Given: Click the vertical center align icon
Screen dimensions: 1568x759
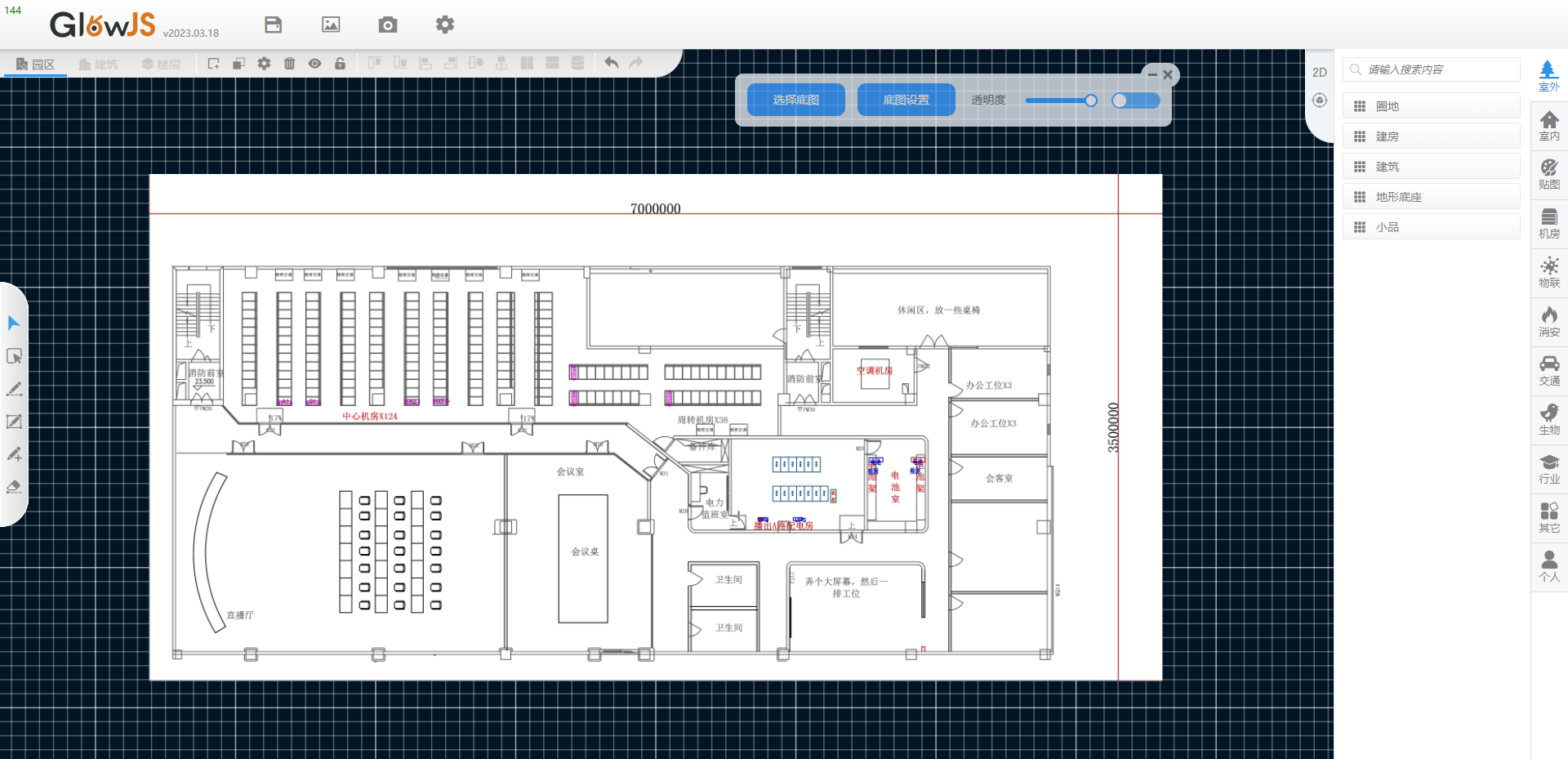Looking at the screenshot, I should point(501,63).
